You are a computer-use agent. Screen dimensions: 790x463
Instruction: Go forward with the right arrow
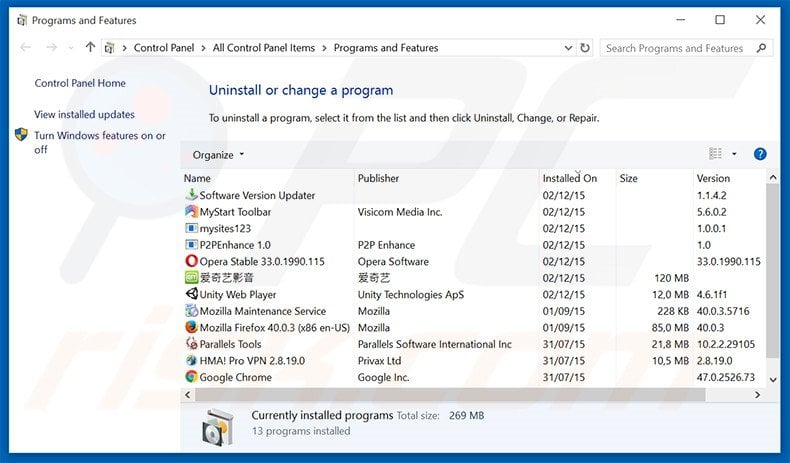51,47
